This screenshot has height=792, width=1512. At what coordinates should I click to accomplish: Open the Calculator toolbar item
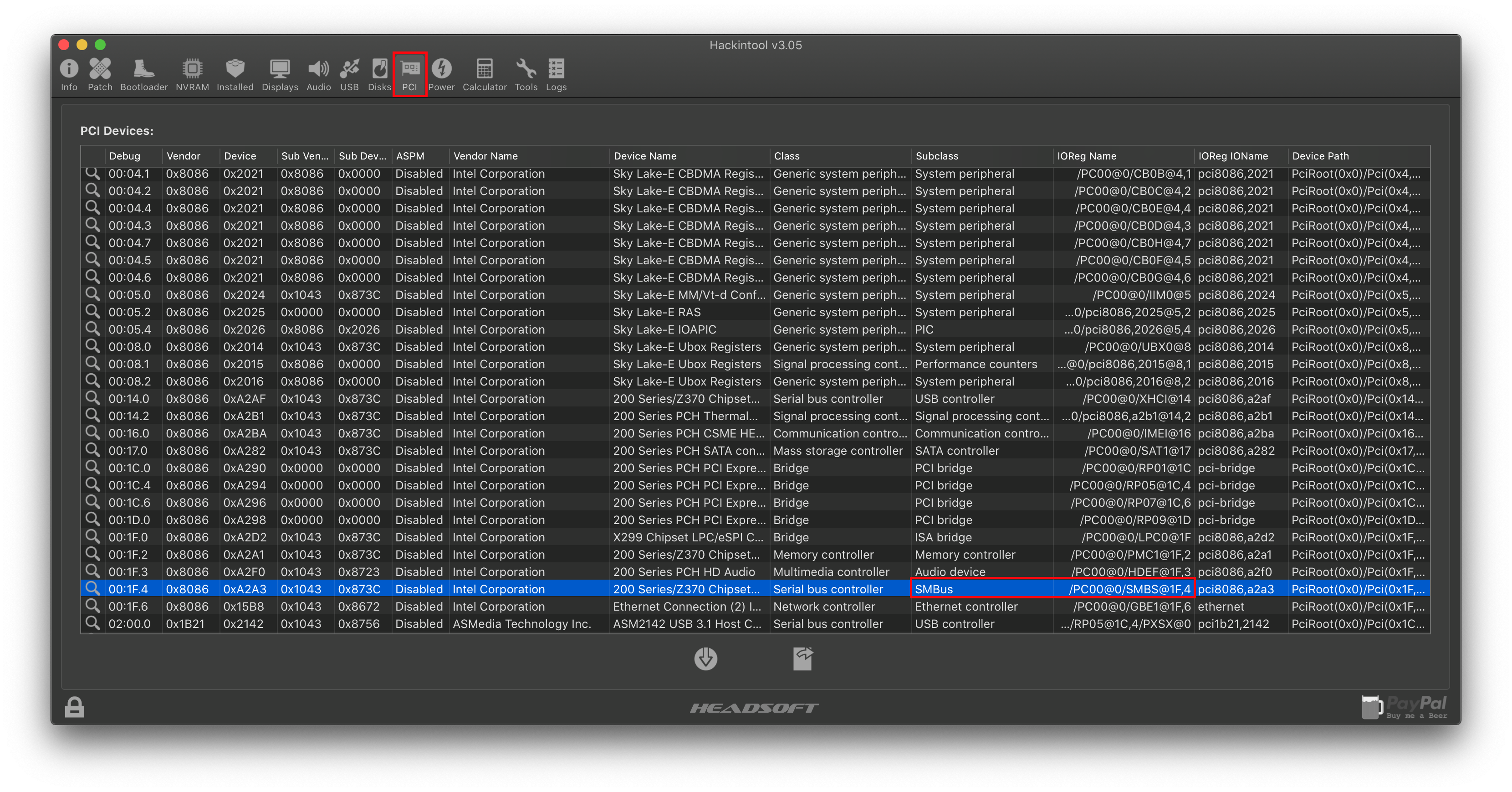(x=484, y=75)
